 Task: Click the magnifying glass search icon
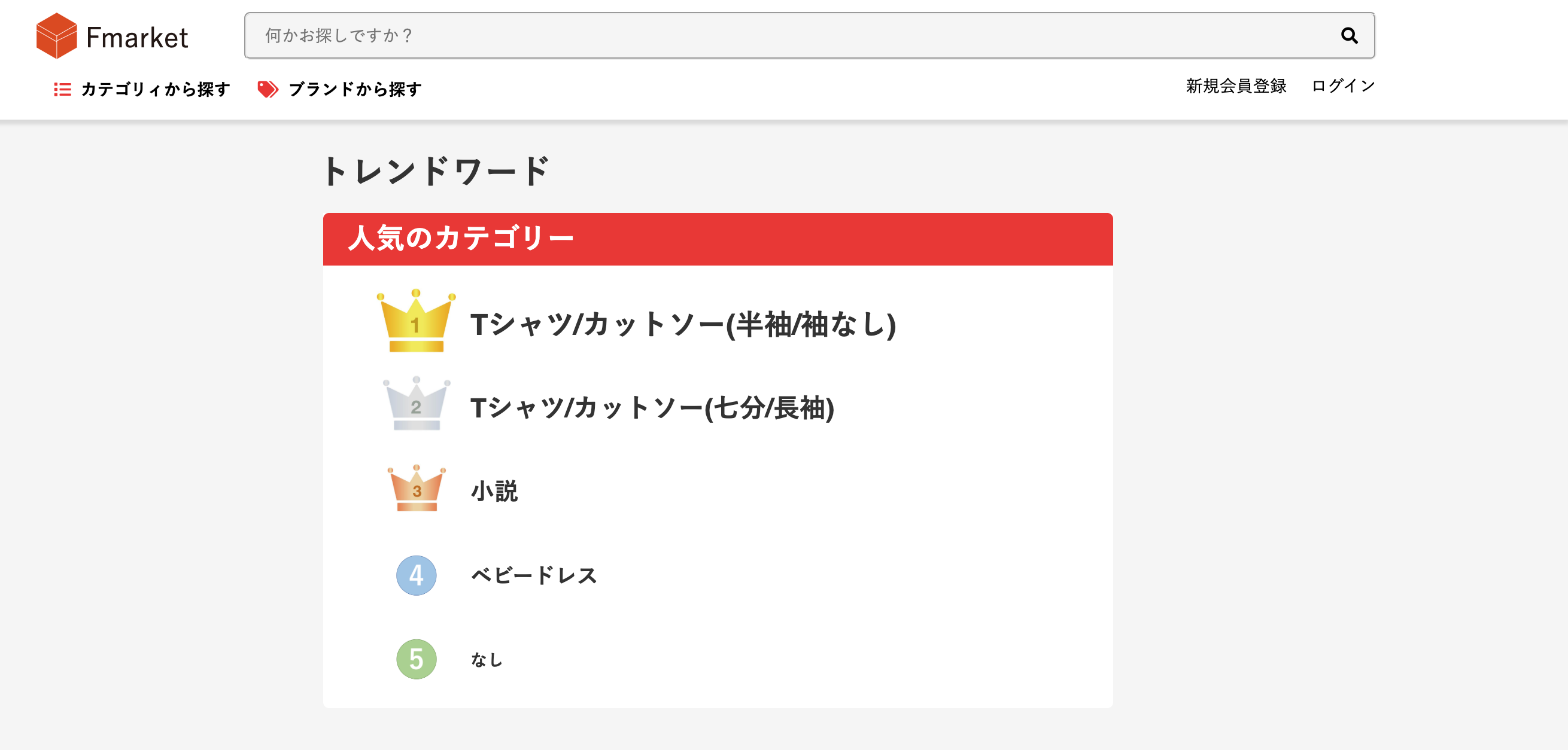pyautogui.click(x=1349, y=36)
